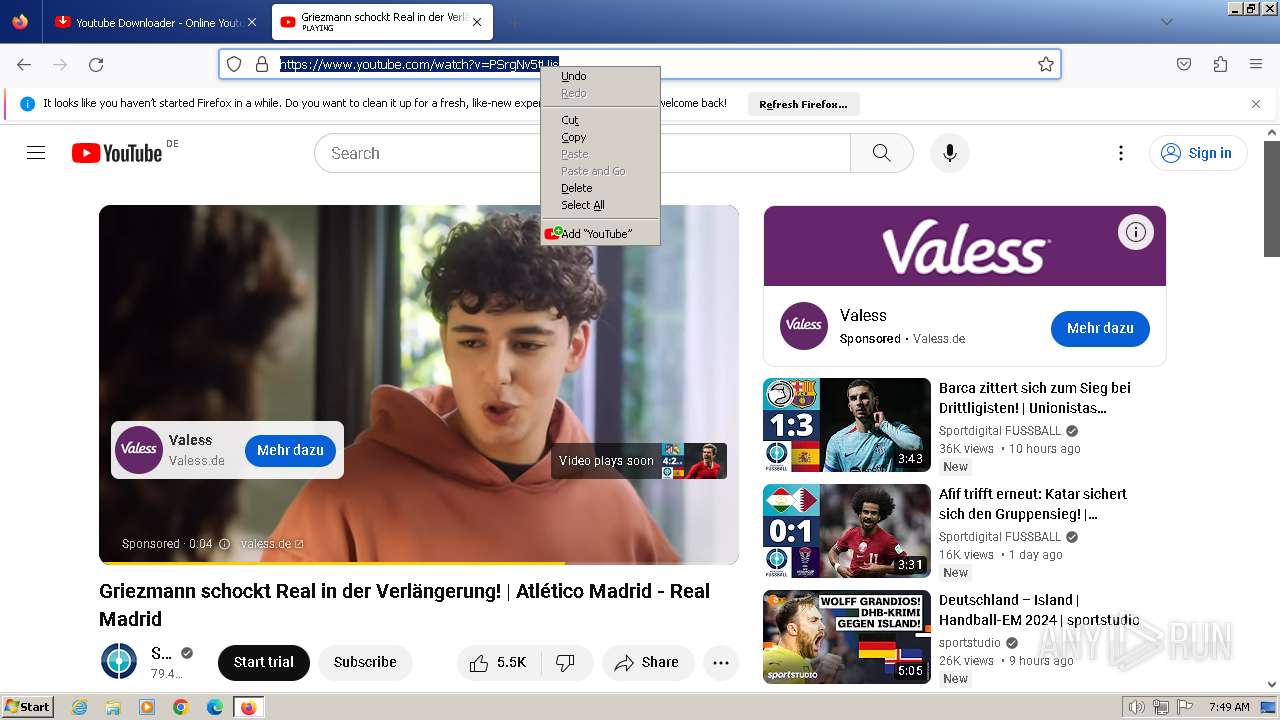Choose Add "YouTube" search engine entry

point(600,234)
